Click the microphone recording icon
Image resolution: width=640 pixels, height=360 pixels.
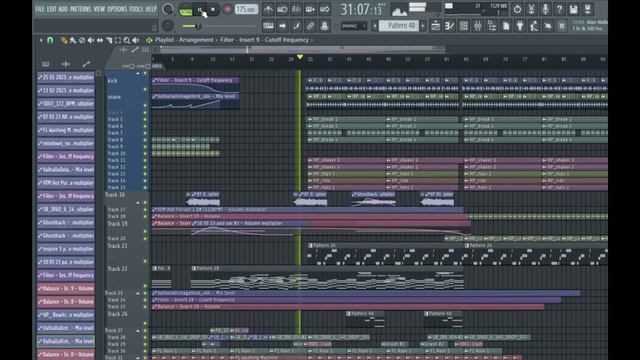(x=545, y=9)
